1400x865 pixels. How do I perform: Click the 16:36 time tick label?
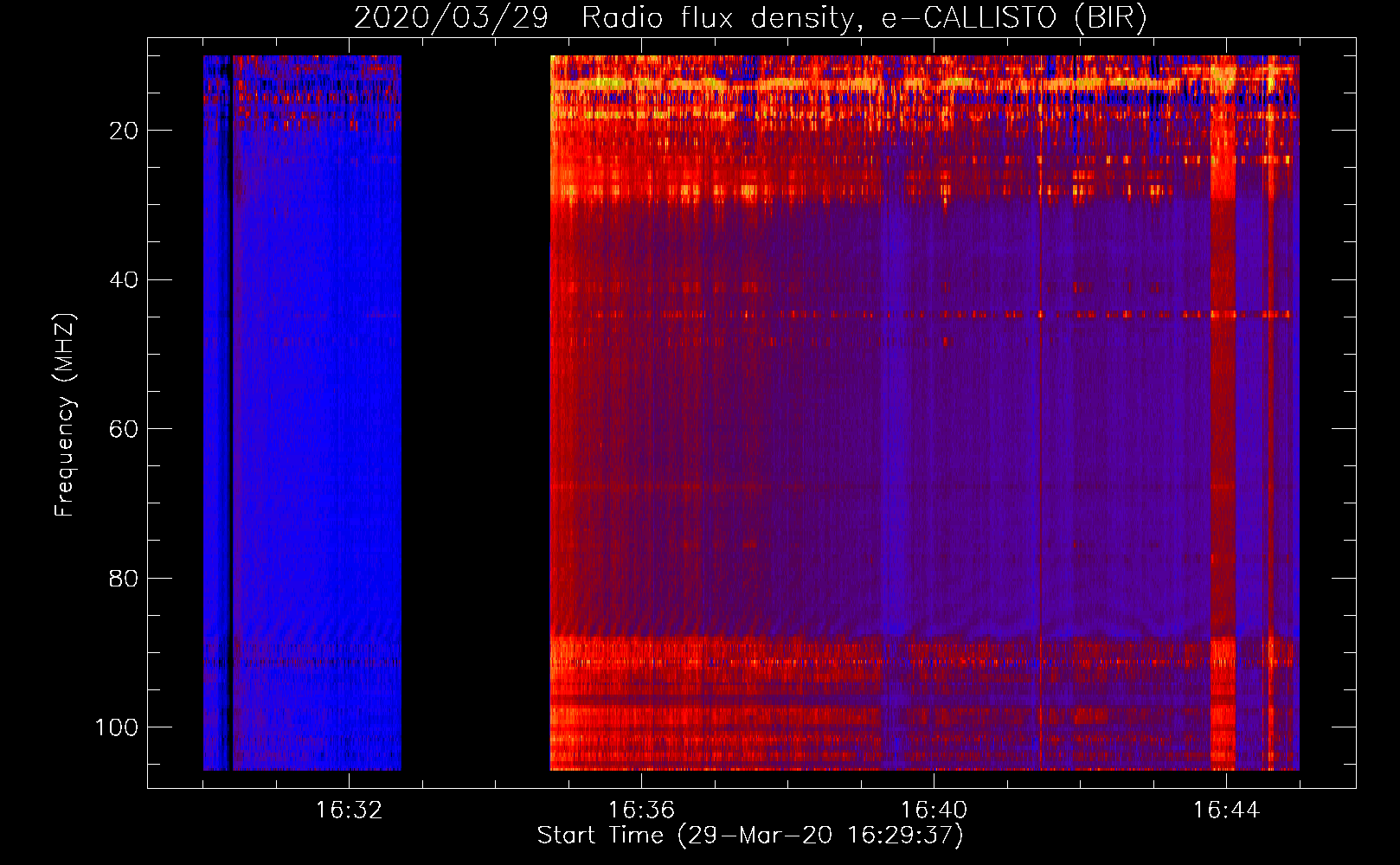[x=641, y=810]
